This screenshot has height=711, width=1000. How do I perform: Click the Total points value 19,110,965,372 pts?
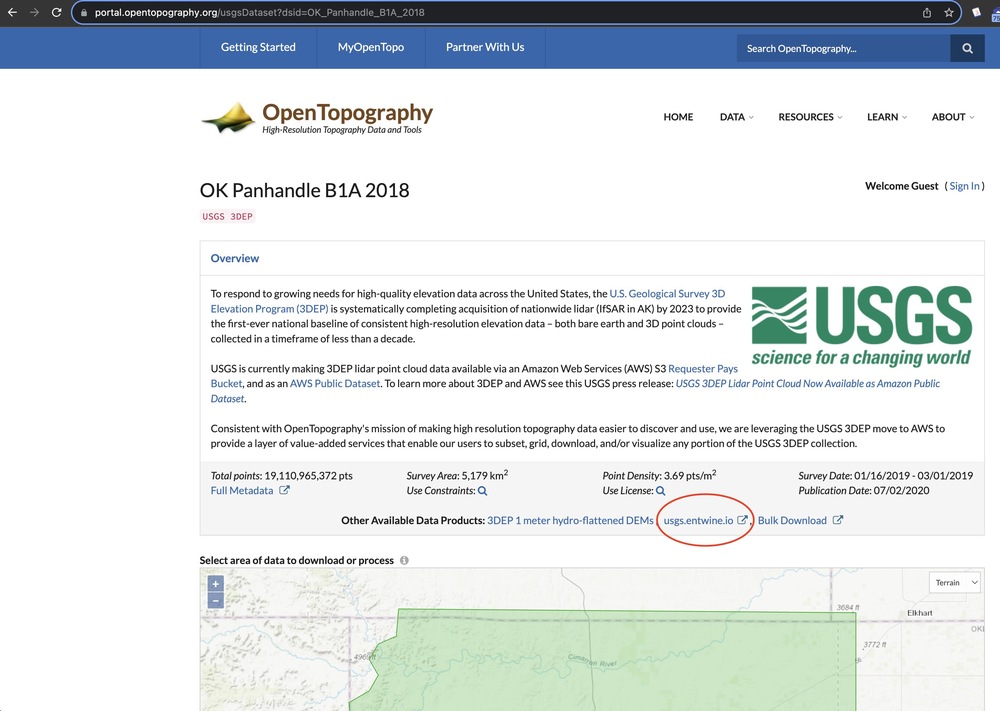click(308, 476)
